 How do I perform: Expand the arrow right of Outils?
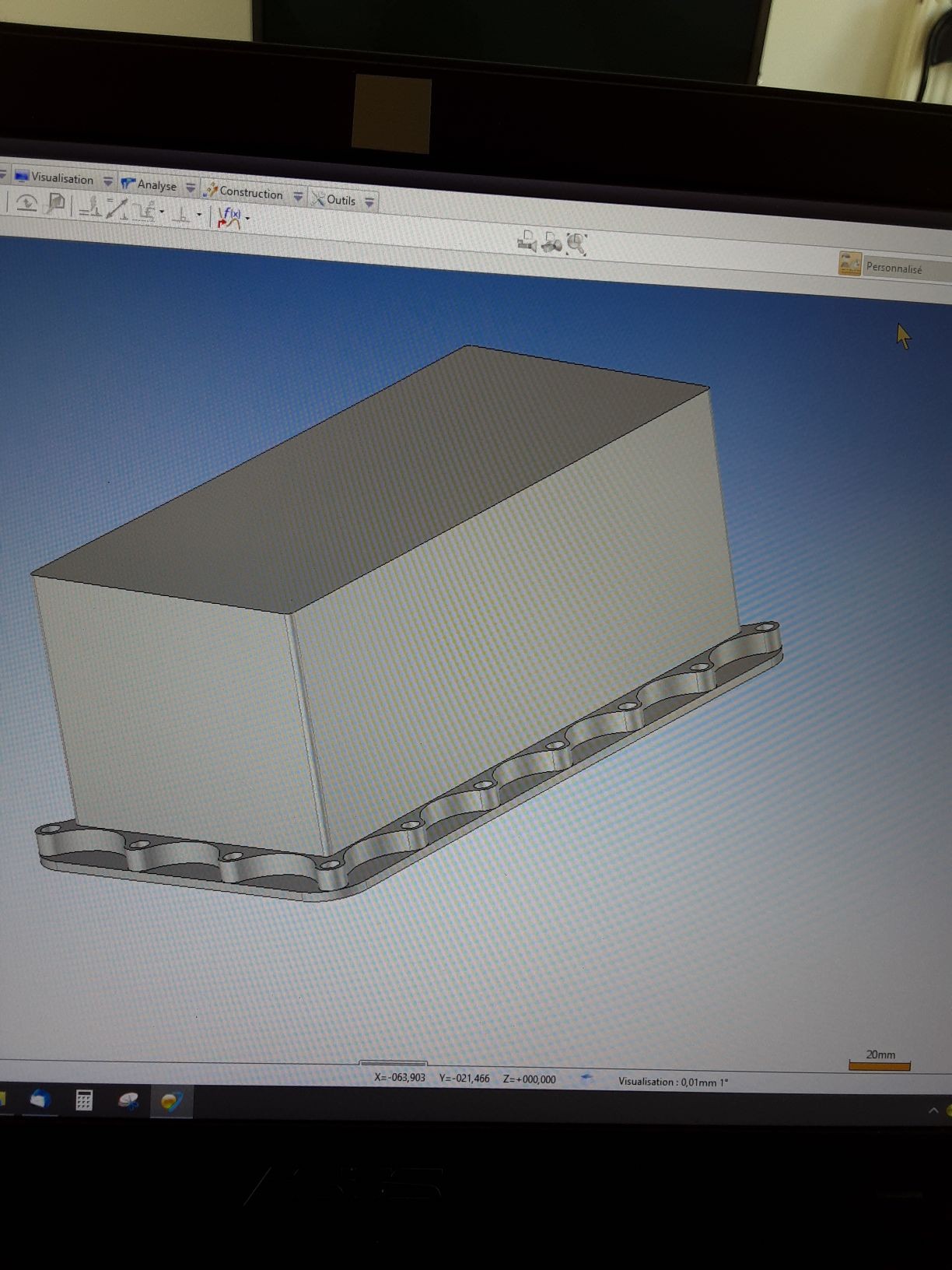point(370,202)
